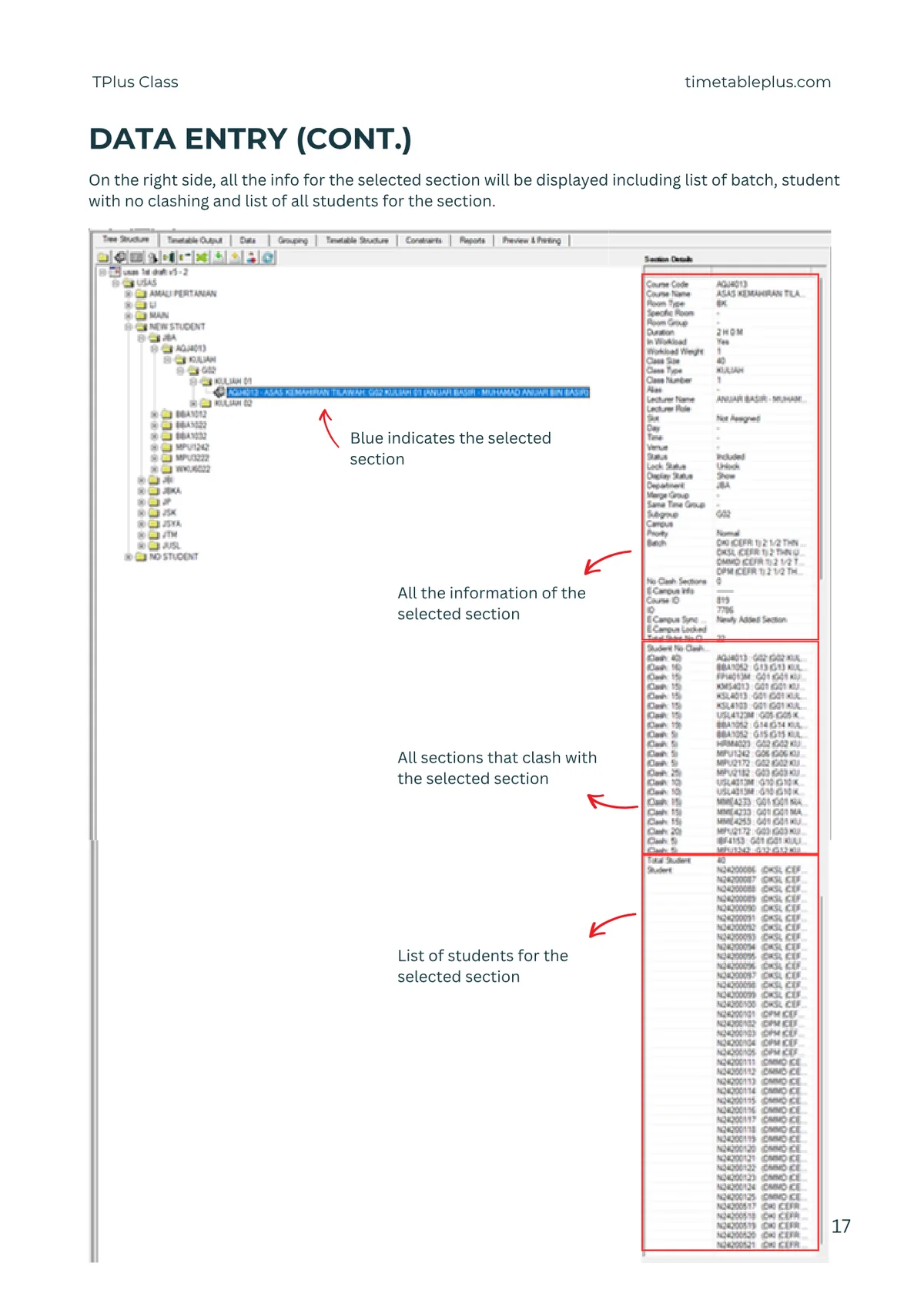This screenshot has width=924, height=1307.
Task: Expand the JSYA department node
Action: 142,524
